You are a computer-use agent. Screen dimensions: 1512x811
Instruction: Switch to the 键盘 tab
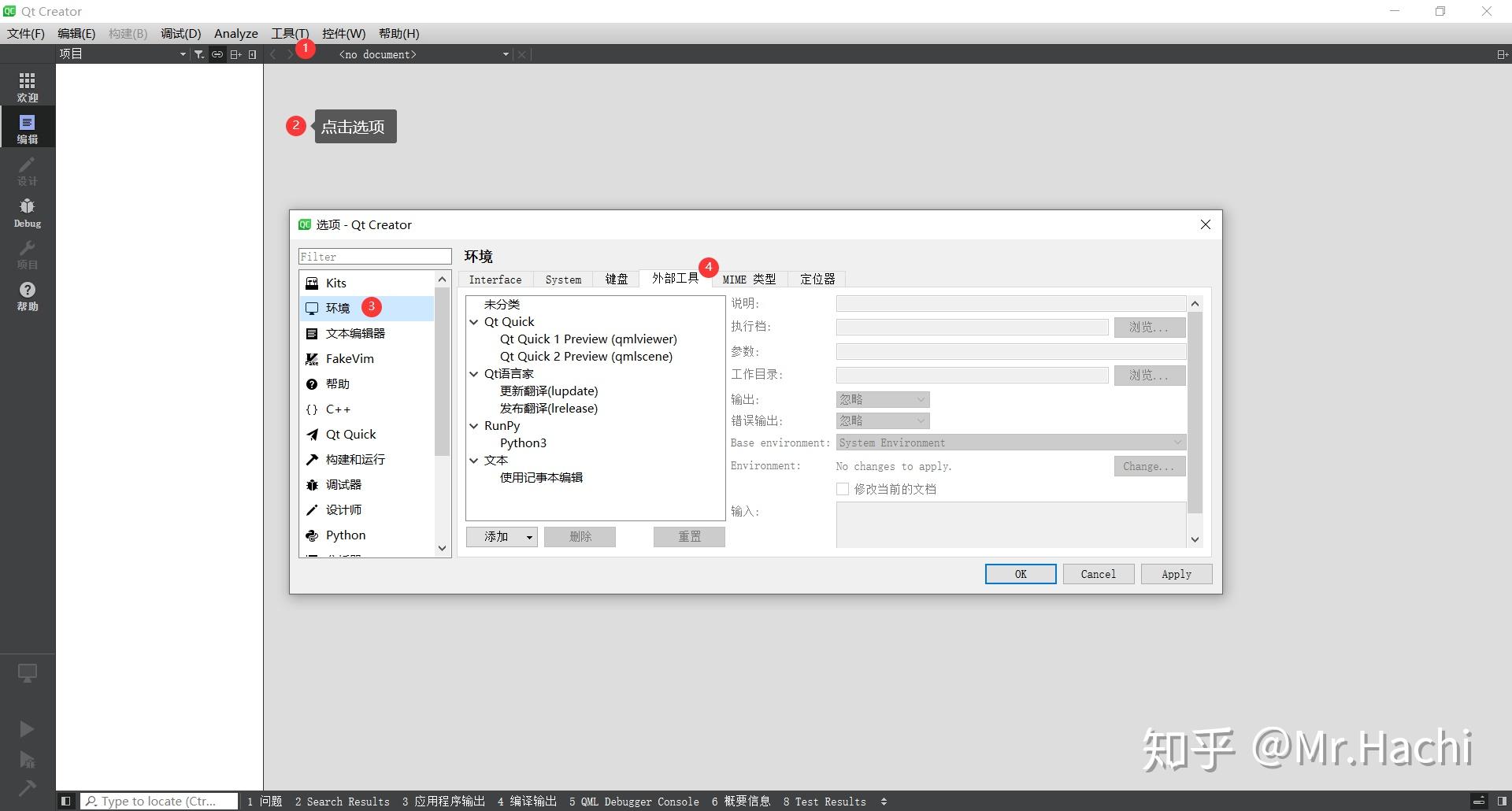pos(617,280)
